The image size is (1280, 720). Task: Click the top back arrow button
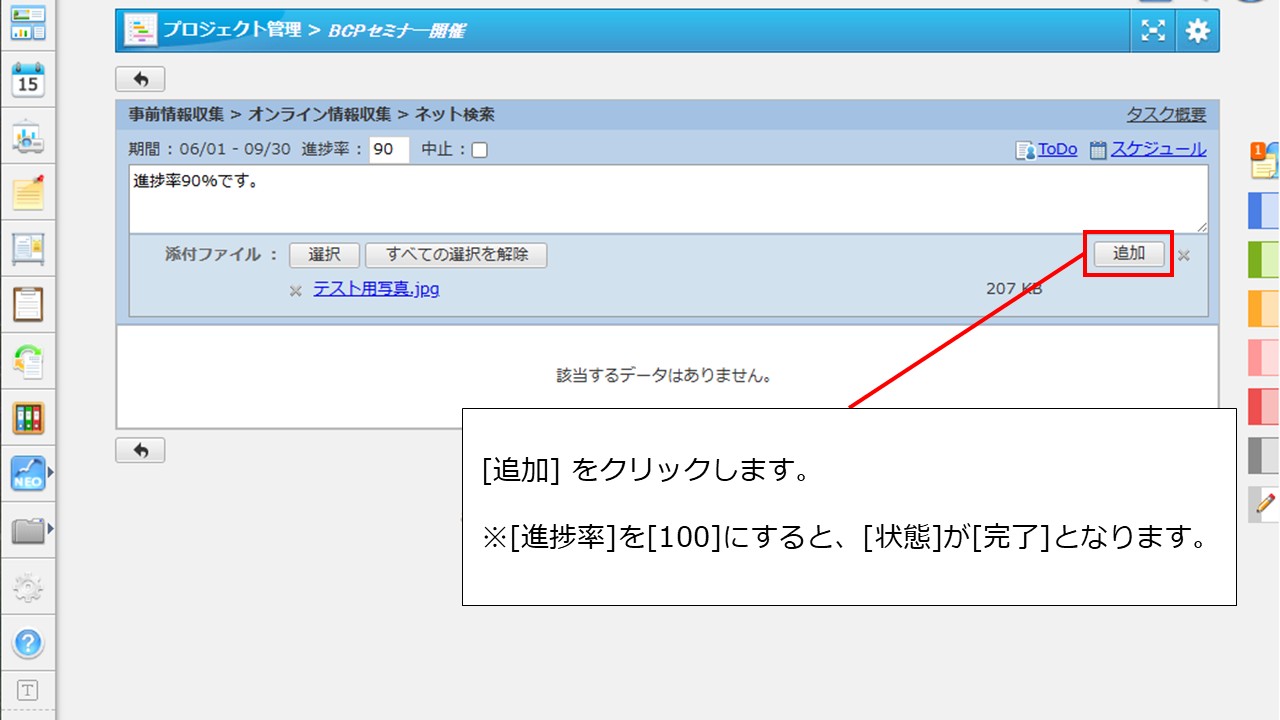pos(140,79)
